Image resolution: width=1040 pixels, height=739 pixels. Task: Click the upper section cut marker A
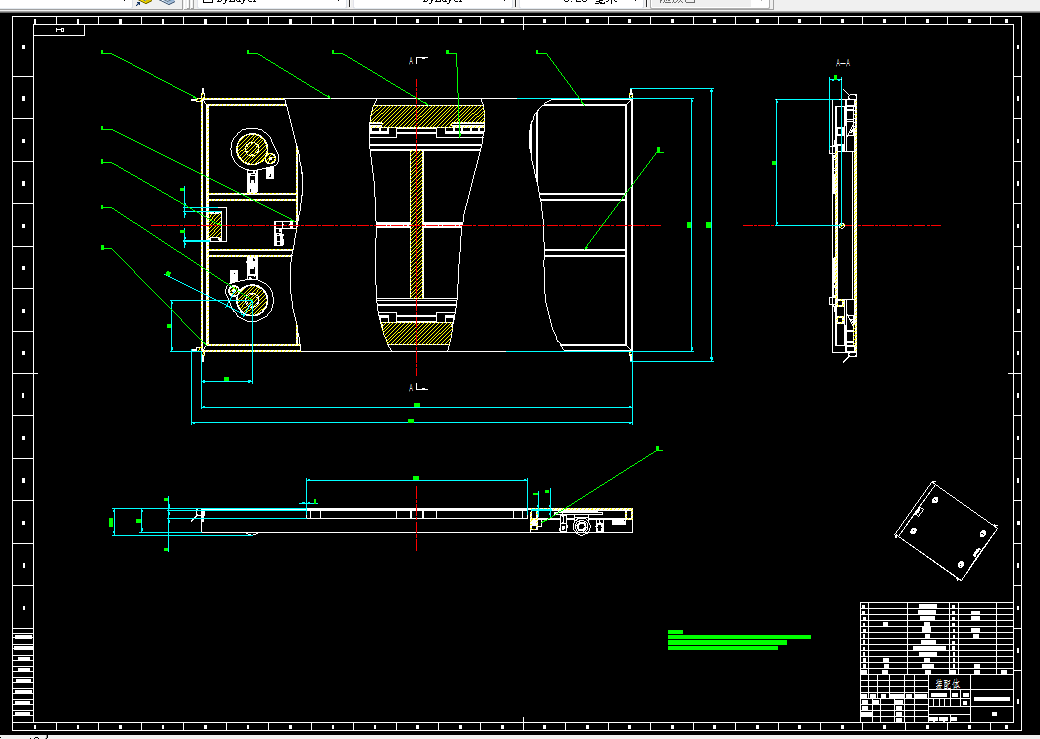[418, 60]
